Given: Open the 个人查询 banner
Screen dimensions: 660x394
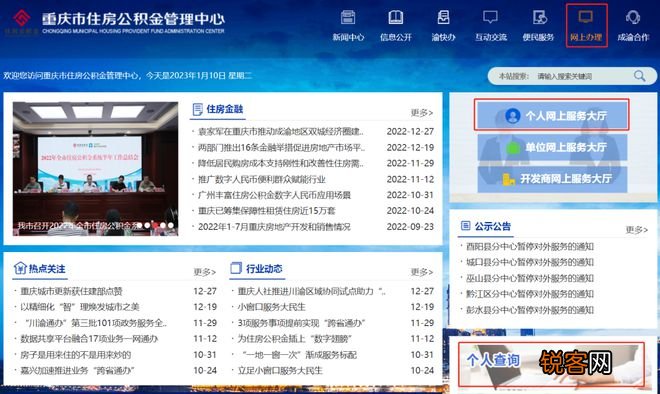Looking at the screenshot, I should tap(551, 365).
